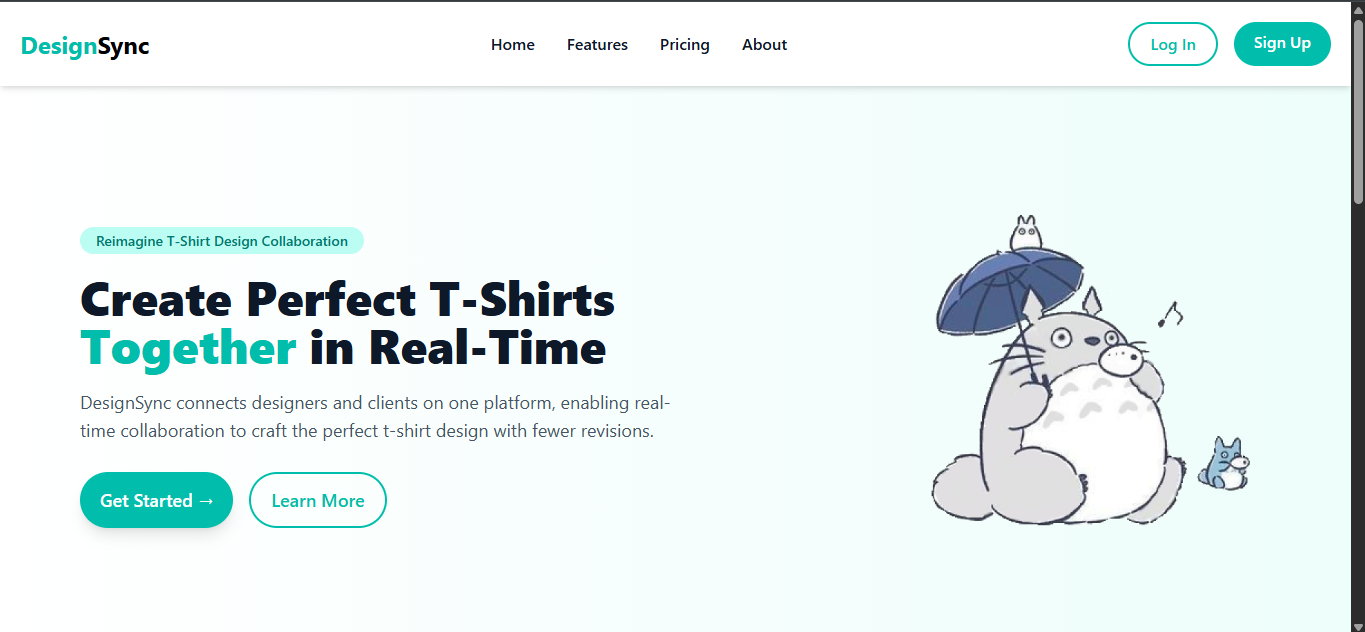The width and height of the screenshot is (1365, 632).
Task: Open the About page
Action: pos(765,45)
